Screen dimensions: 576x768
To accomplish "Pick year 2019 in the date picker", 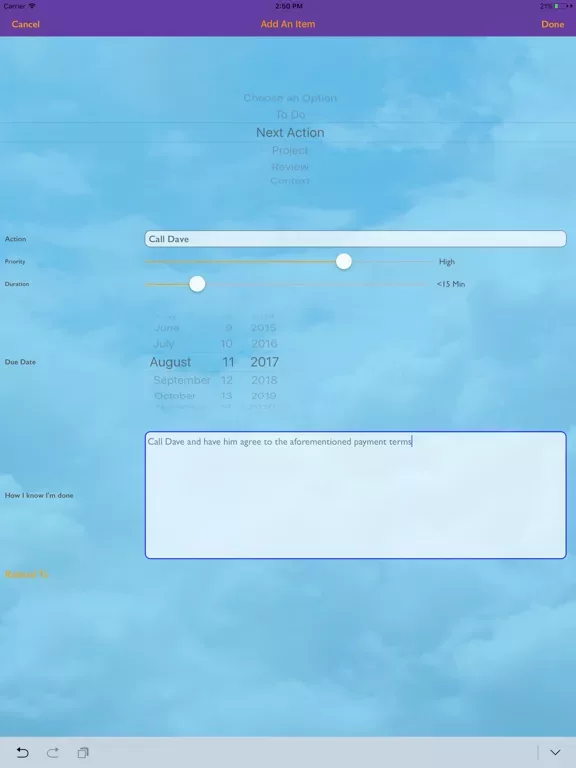I will 264,396.
